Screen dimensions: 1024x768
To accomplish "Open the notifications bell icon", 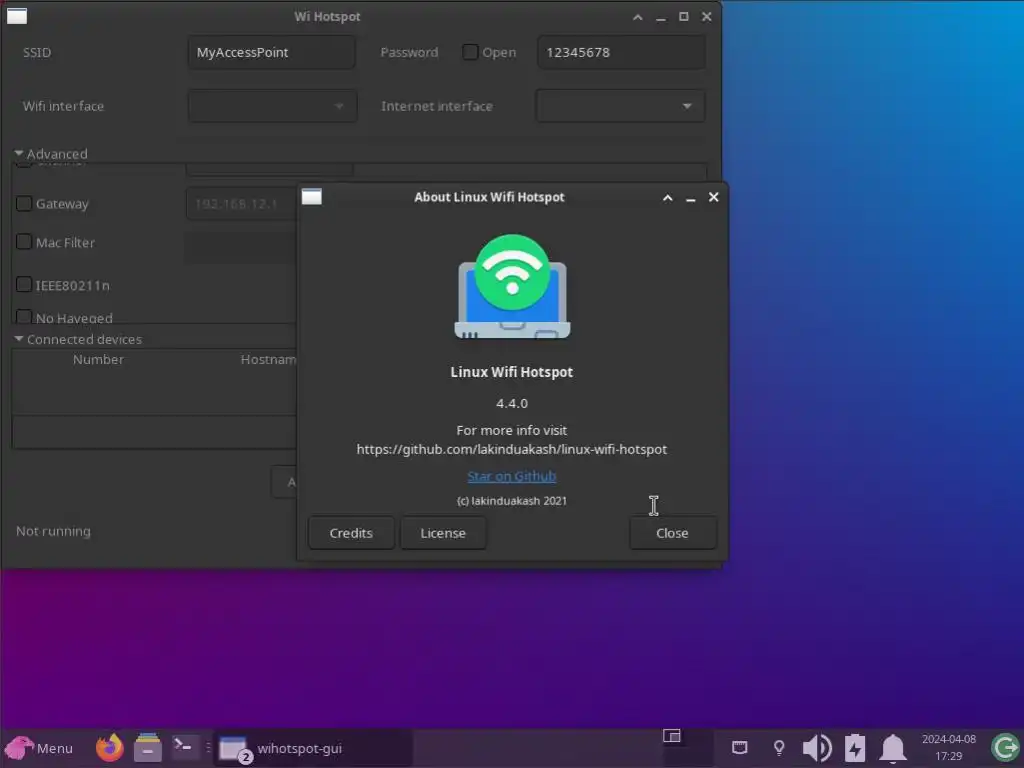I will click(893, 748).
